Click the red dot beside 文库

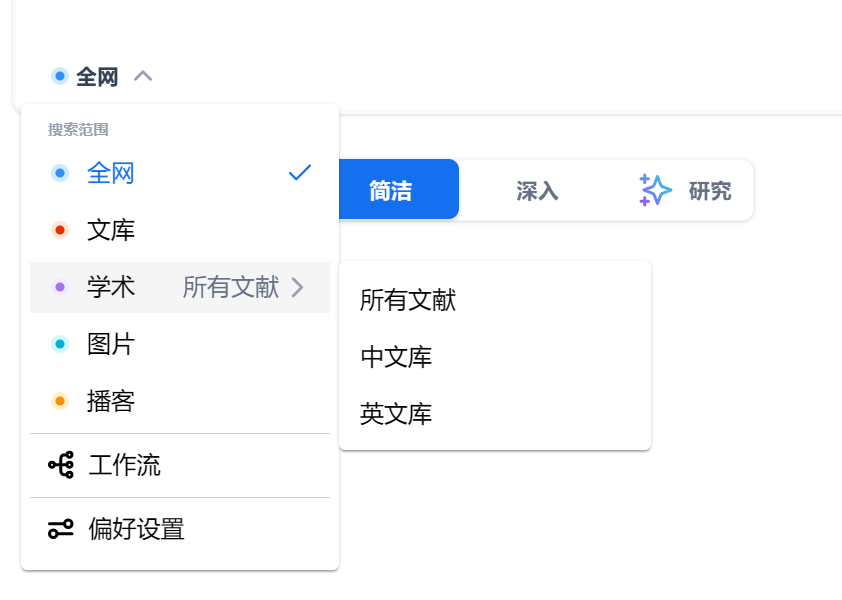[60, 230]
